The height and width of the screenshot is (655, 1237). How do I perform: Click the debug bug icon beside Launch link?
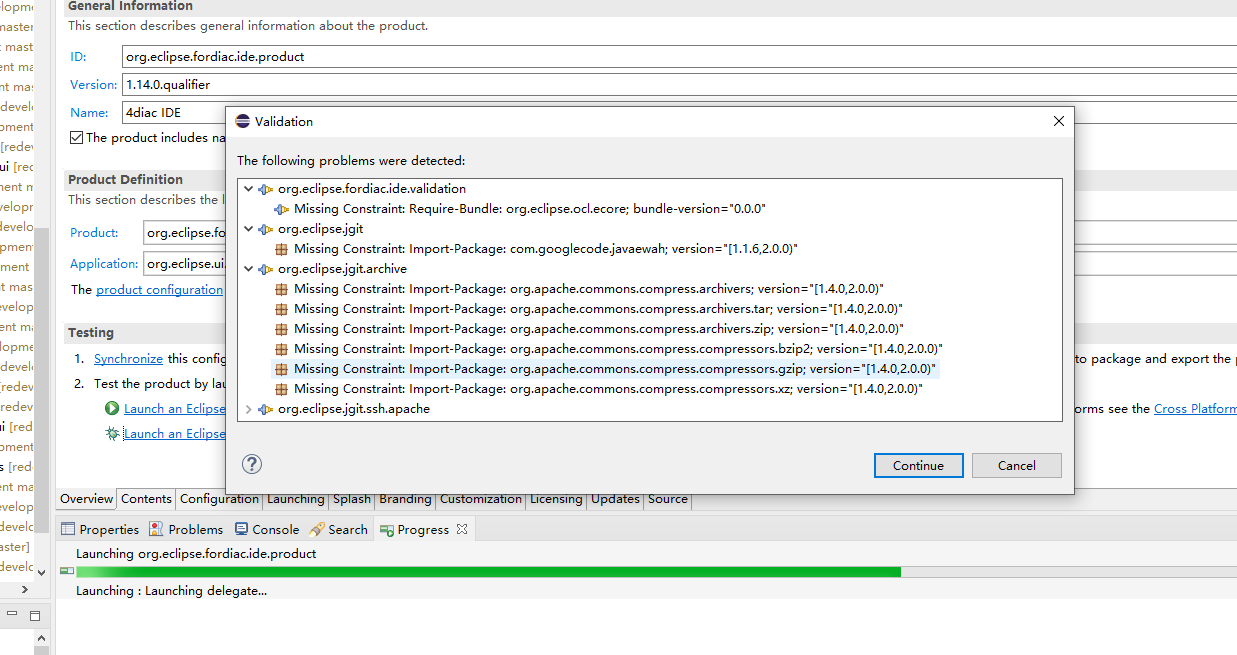[112, 433]
